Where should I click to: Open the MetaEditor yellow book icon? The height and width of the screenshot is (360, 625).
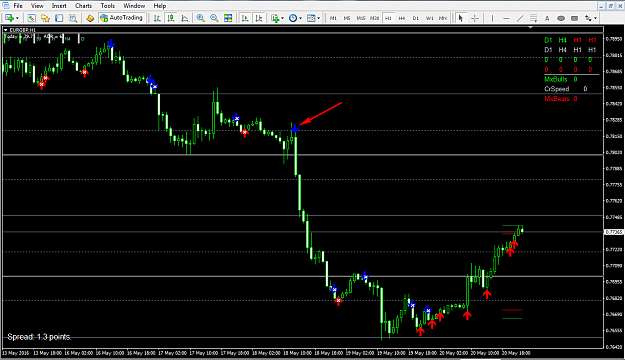[x=90, y=18]
